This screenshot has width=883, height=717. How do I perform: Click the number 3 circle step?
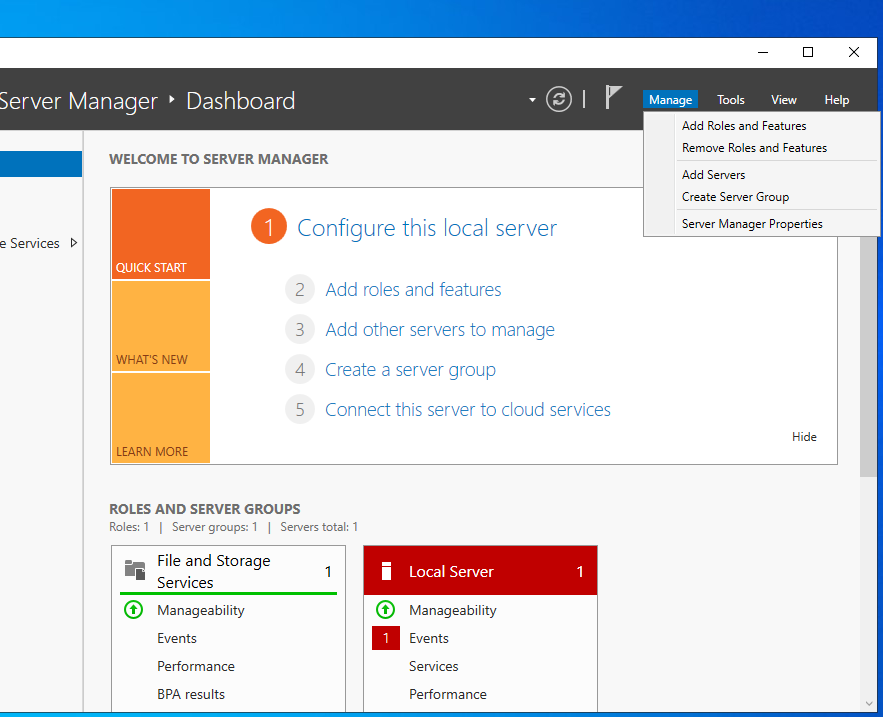click(x=300, y=329)
